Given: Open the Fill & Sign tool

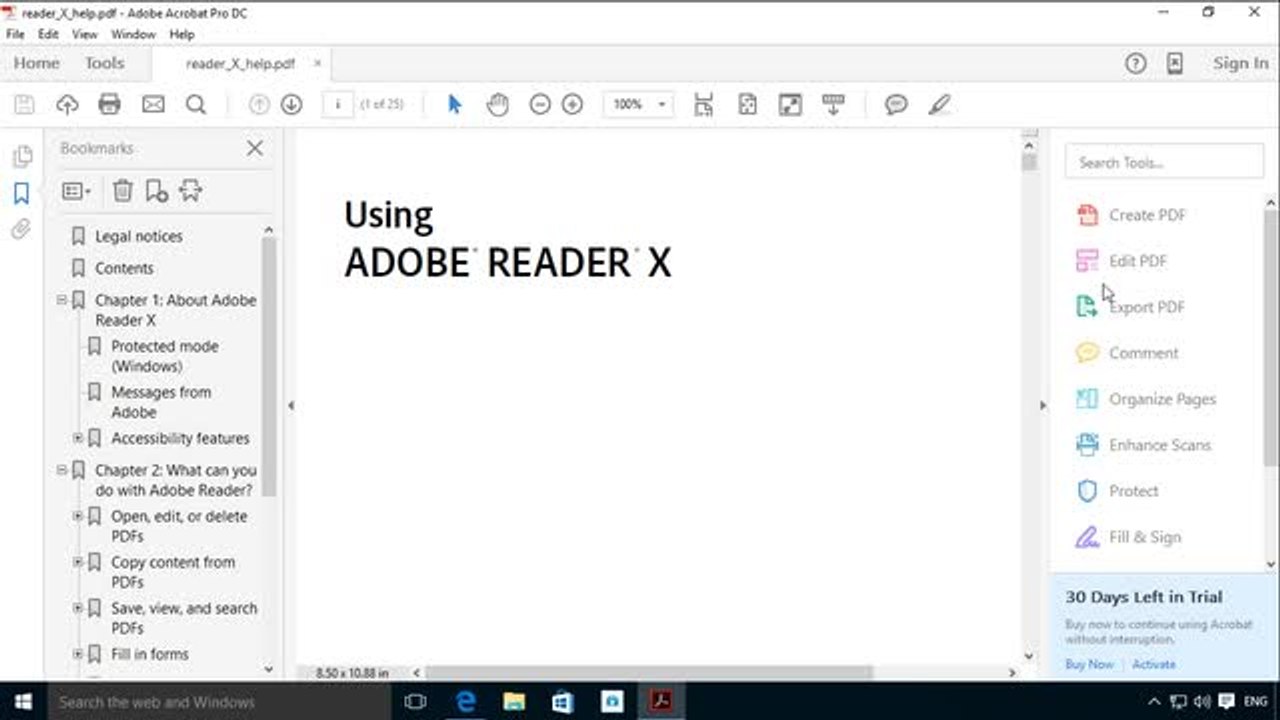Looking at the screenshot, I should tap(1128, 537).
